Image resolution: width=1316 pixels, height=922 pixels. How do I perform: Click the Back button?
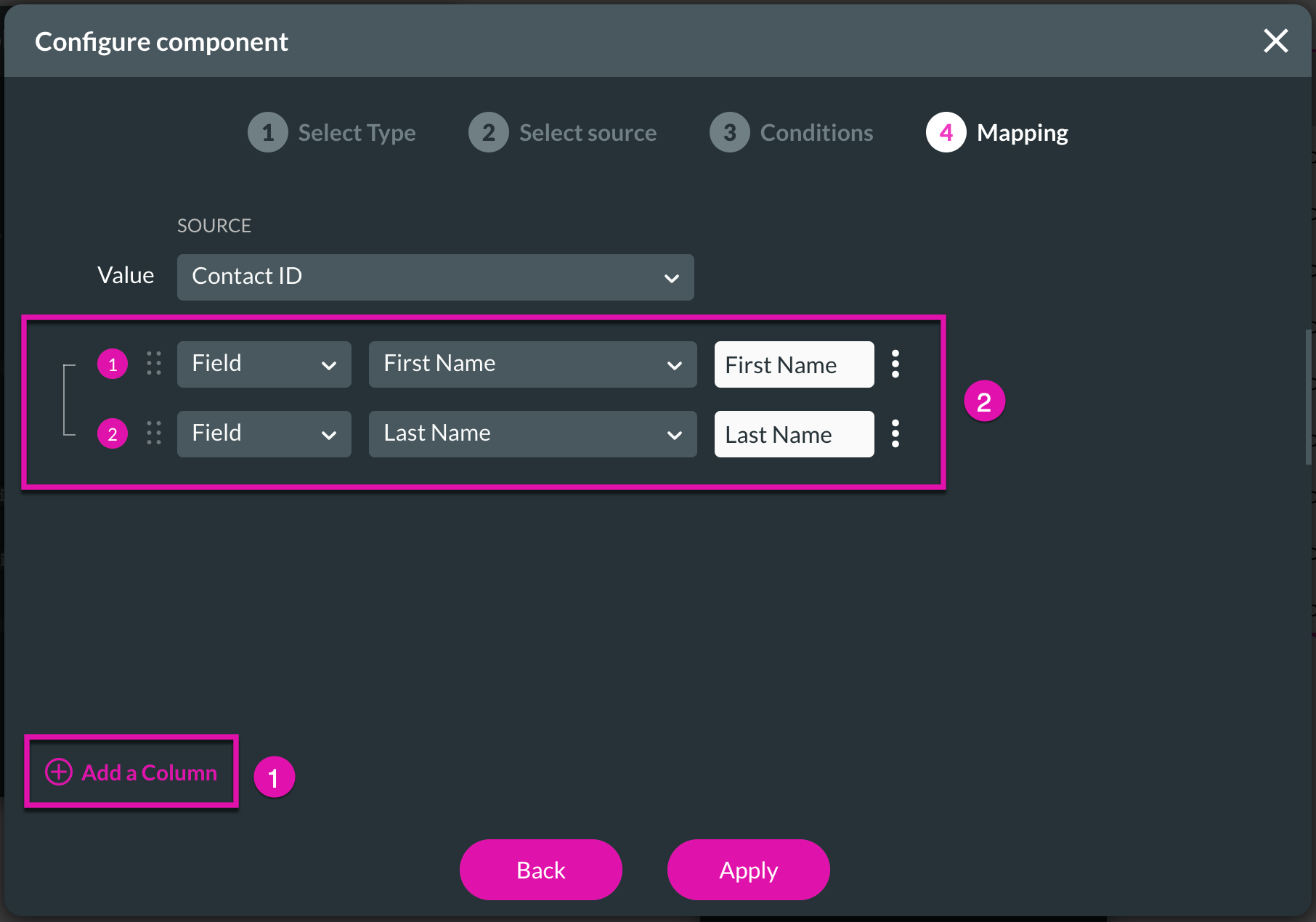541,870
